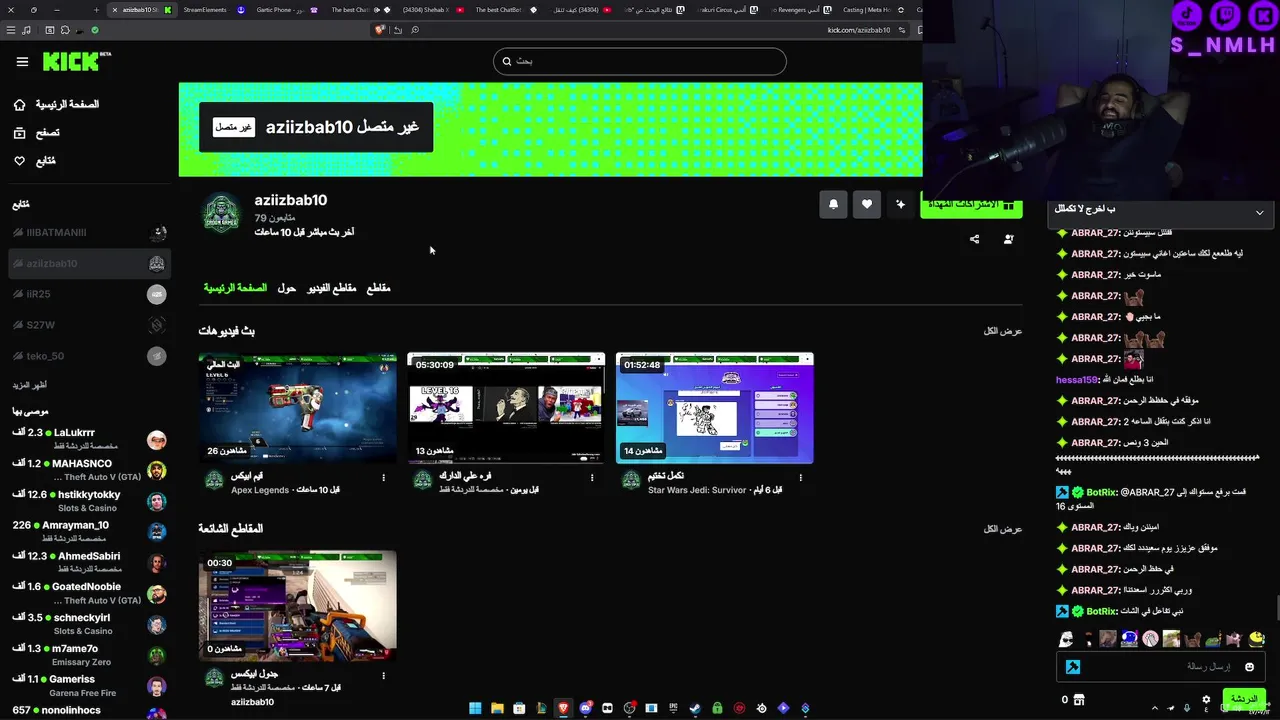Open the متابع following heart in sidebar

19,161
